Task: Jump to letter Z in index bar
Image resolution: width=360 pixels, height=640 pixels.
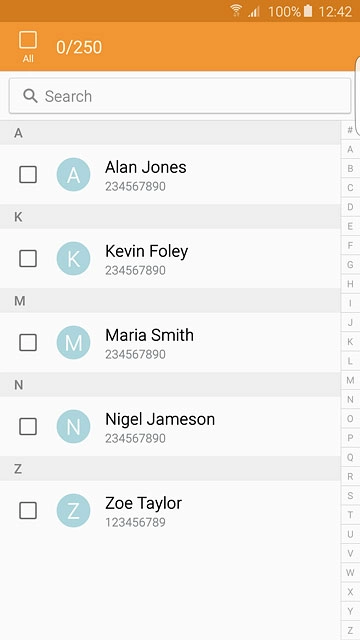Action: point(350,630)
